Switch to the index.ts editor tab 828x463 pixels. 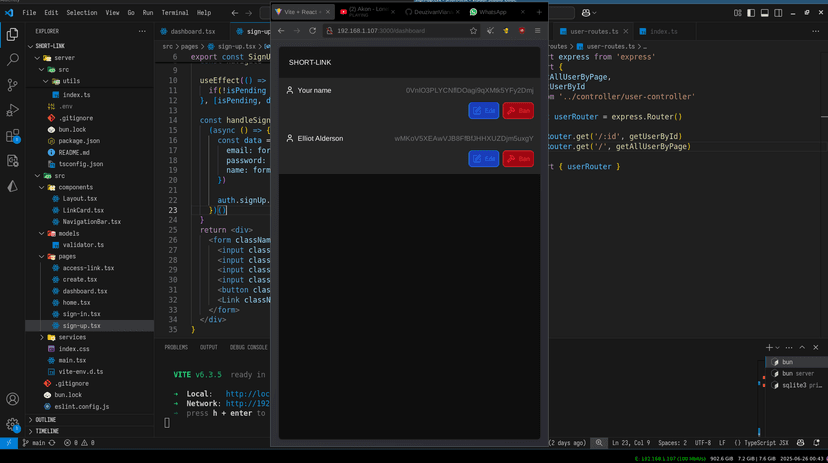coord(664,32)
